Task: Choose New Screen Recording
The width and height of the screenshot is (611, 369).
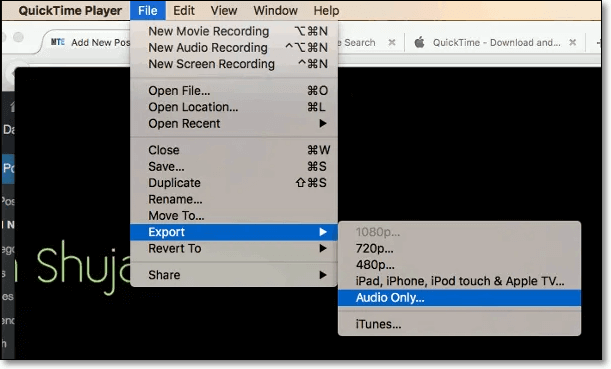Action: (x=234, y=64)
